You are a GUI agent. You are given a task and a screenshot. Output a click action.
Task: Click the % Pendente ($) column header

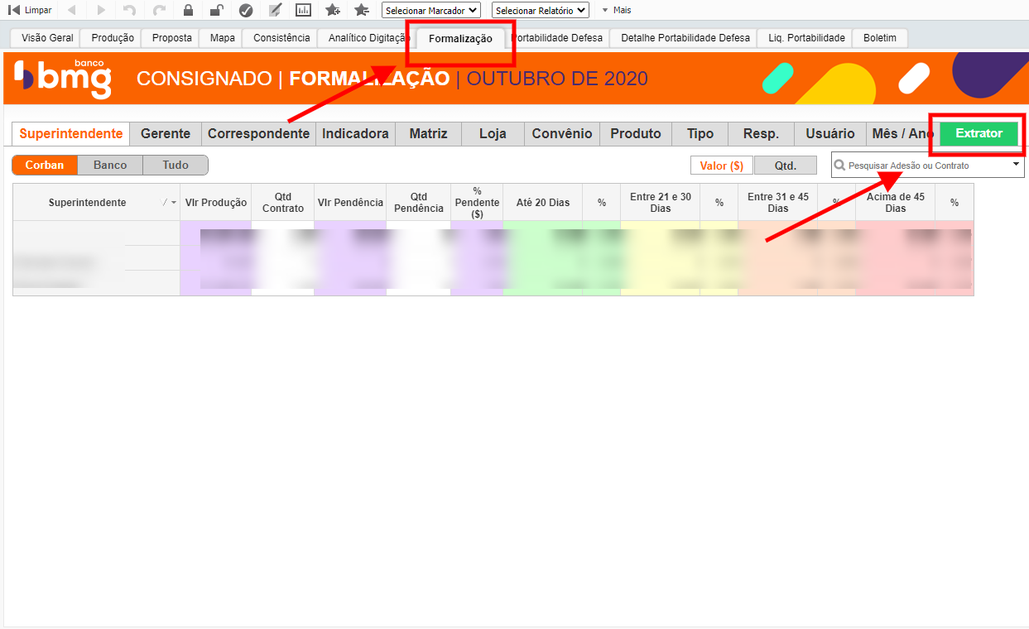coord(477,202)
